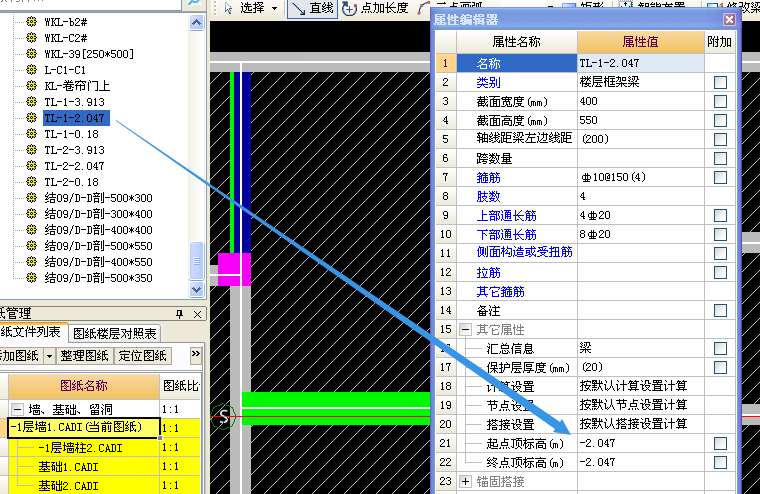Viewport: 760px width, 494px height.
Task: Click the gear icon beside 结09/D-D剖-500*550
Action: 32,246
